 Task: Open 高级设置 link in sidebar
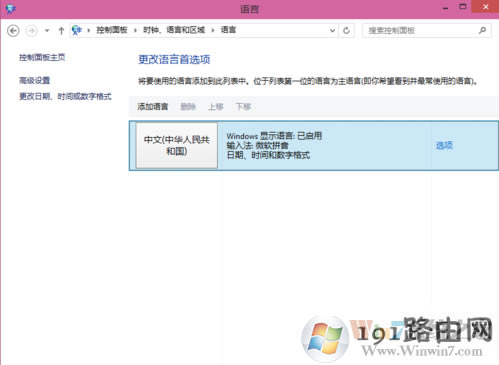34,80
